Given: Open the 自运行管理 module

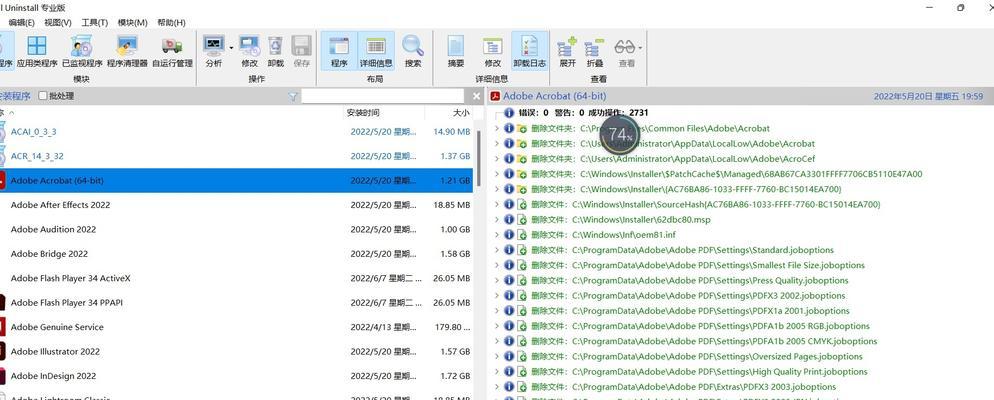Looking at the screenshot, I should click(172, 51).
